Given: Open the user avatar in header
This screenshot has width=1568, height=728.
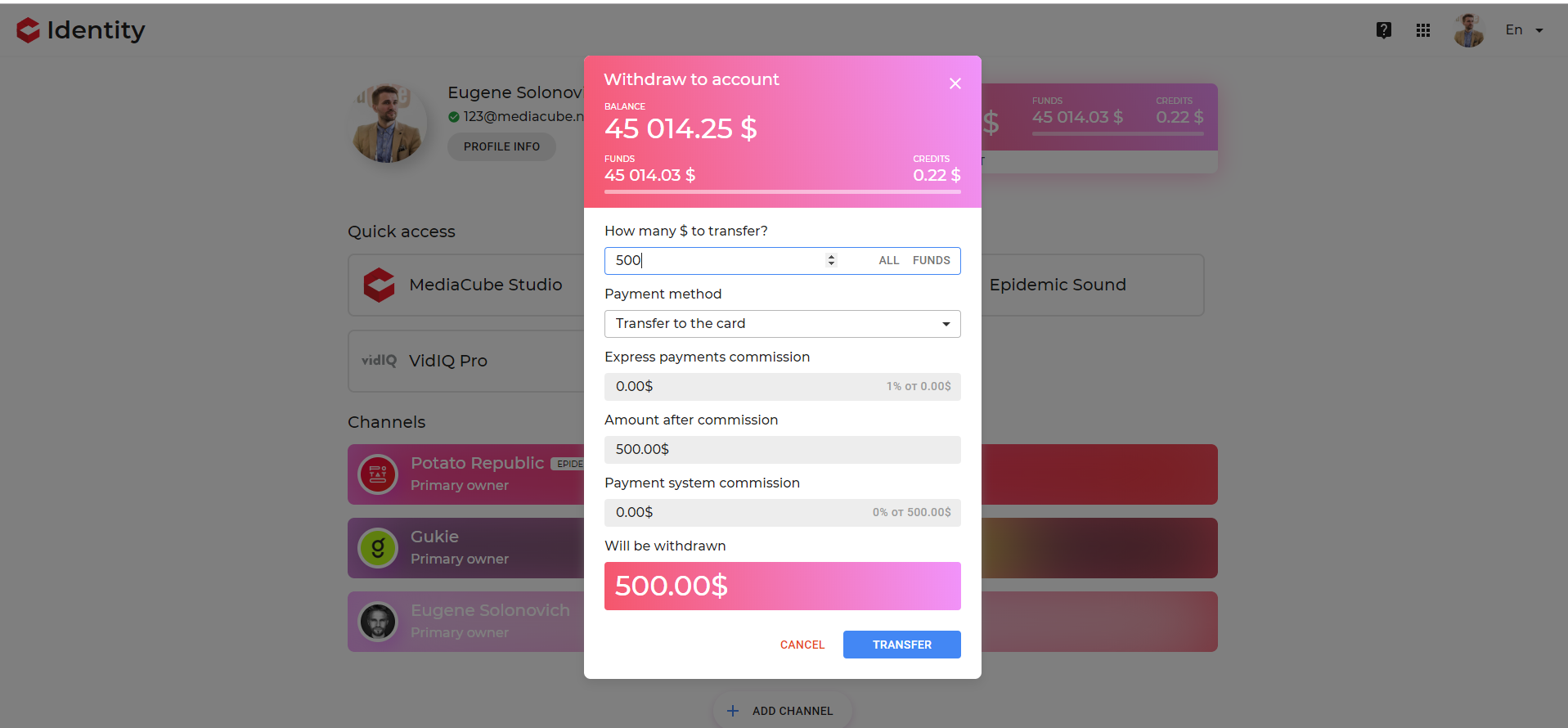Looking at the screenshot, I should pyautogui.click(x=1469, y=30).
